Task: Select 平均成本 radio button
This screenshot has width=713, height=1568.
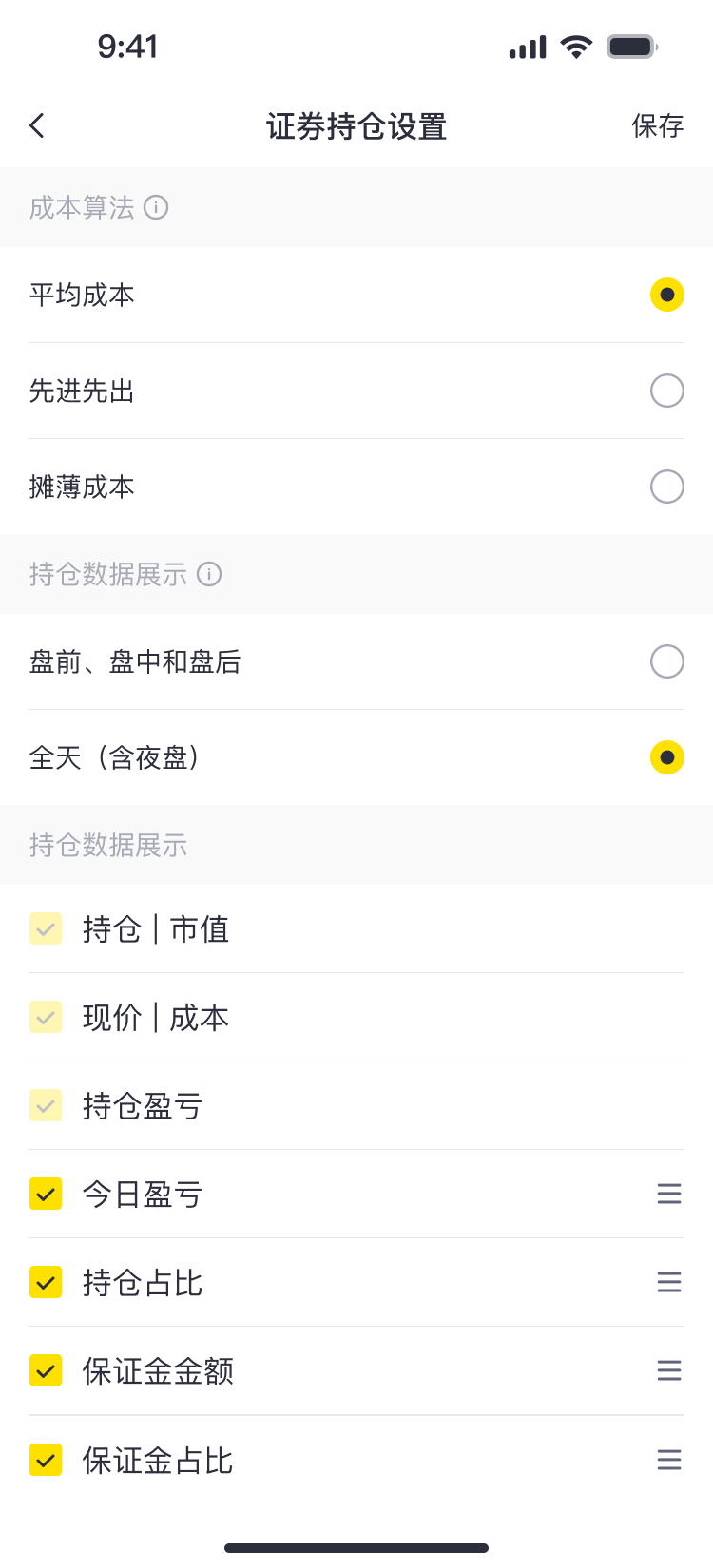Action: 666,295
